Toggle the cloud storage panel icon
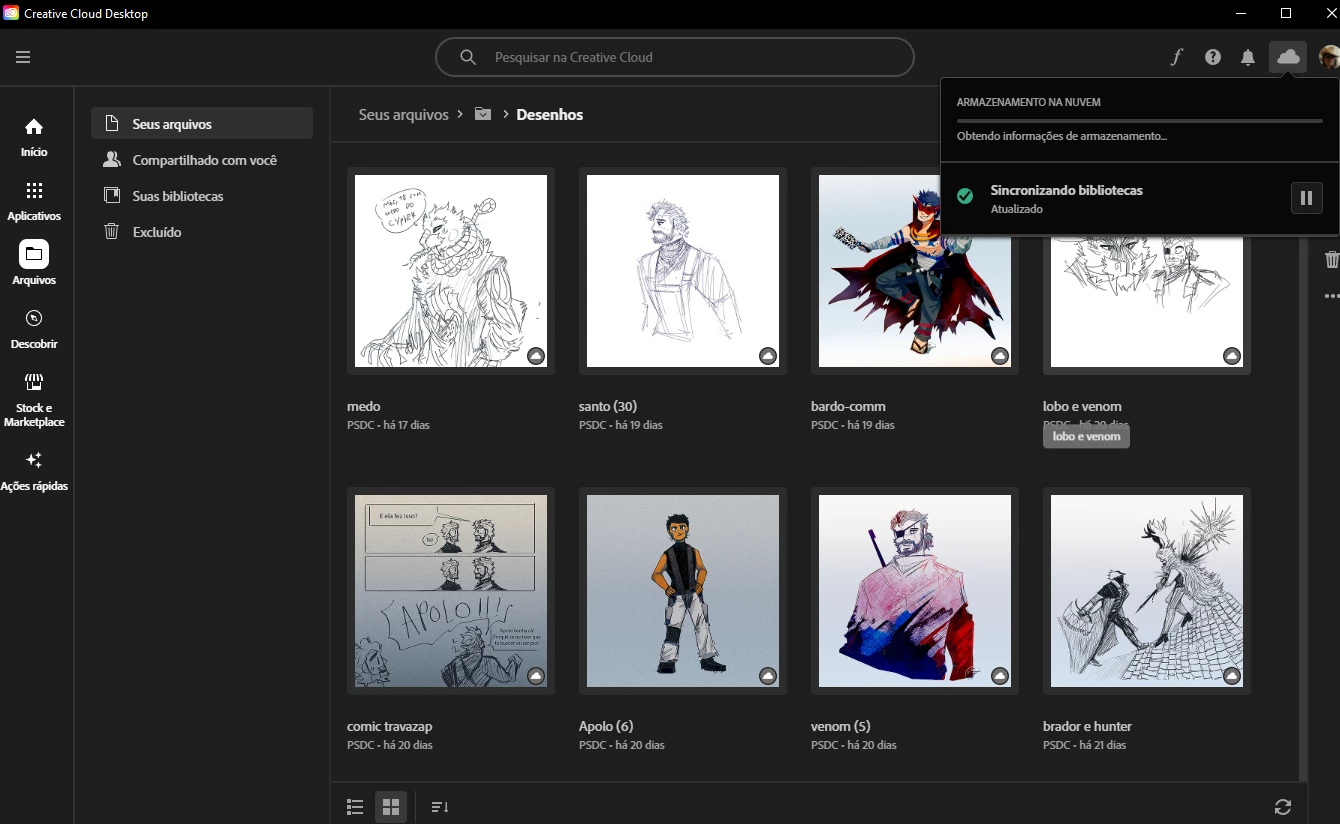Image resolution: width=1340 pixels, height=824 pixels. pyautogui.click(x=1288, y=57)
